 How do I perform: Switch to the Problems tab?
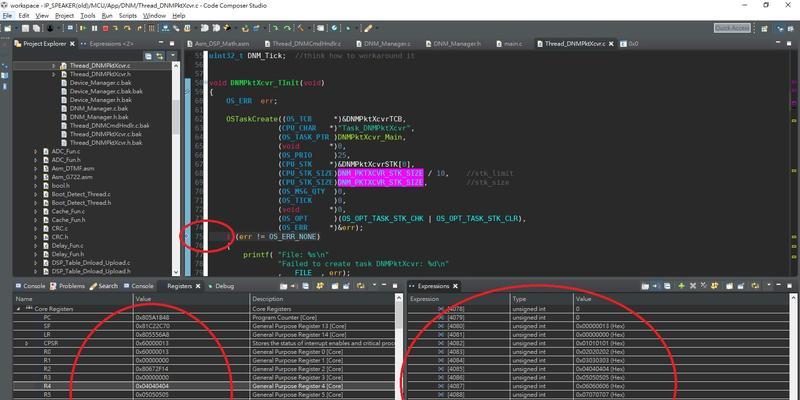coord(67,286)
